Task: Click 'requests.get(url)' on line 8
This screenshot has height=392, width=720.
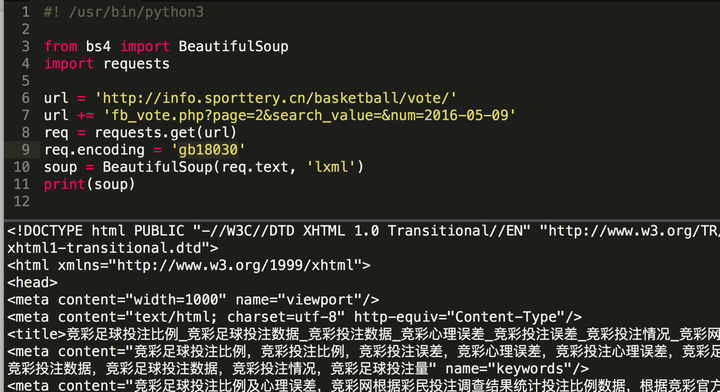Action: coord(166,133)
